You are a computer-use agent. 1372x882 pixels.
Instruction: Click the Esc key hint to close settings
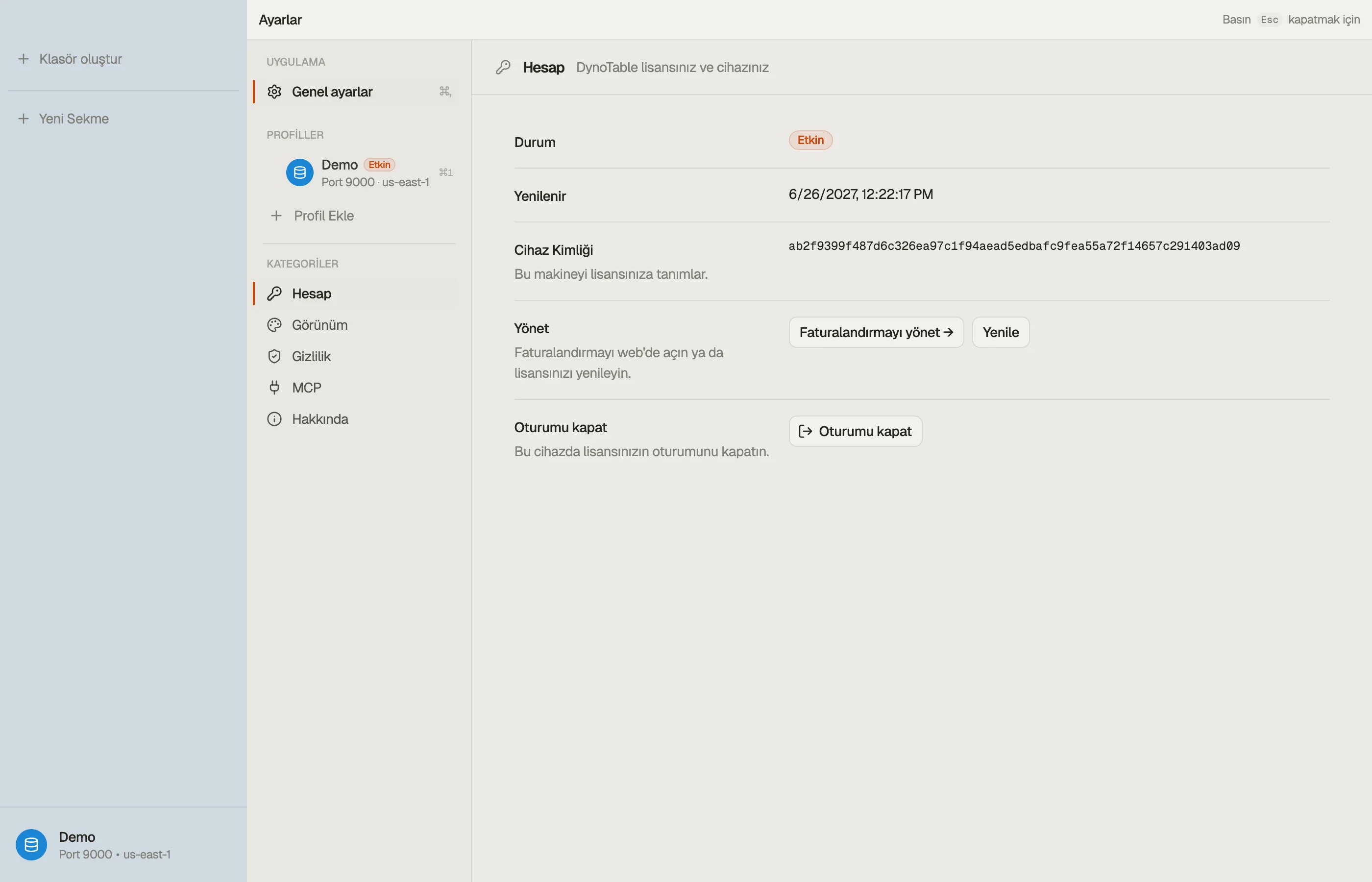coord(1269,20)
